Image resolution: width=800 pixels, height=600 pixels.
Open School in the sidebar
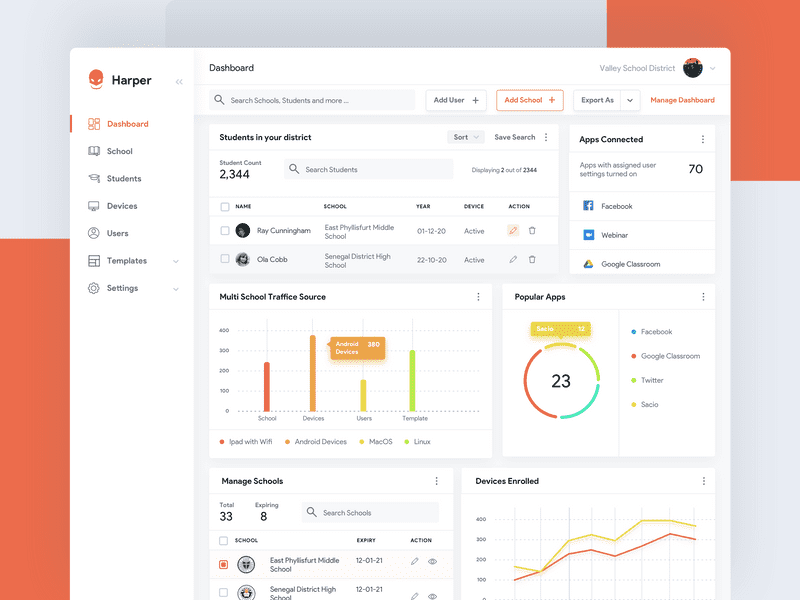click(x=119, y=151)
